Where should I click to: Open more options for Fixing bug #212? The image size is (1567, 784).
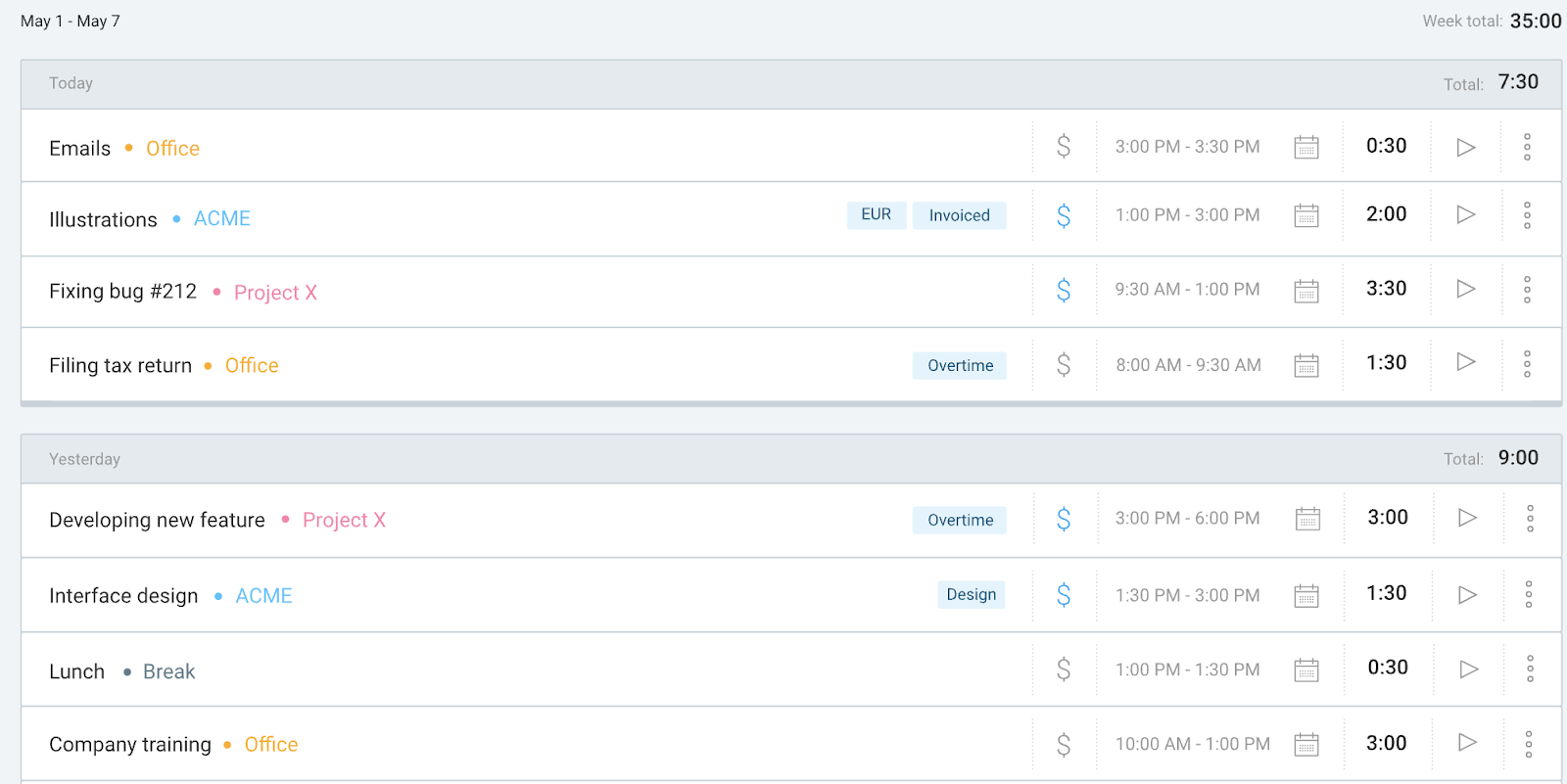(1527, 289)
